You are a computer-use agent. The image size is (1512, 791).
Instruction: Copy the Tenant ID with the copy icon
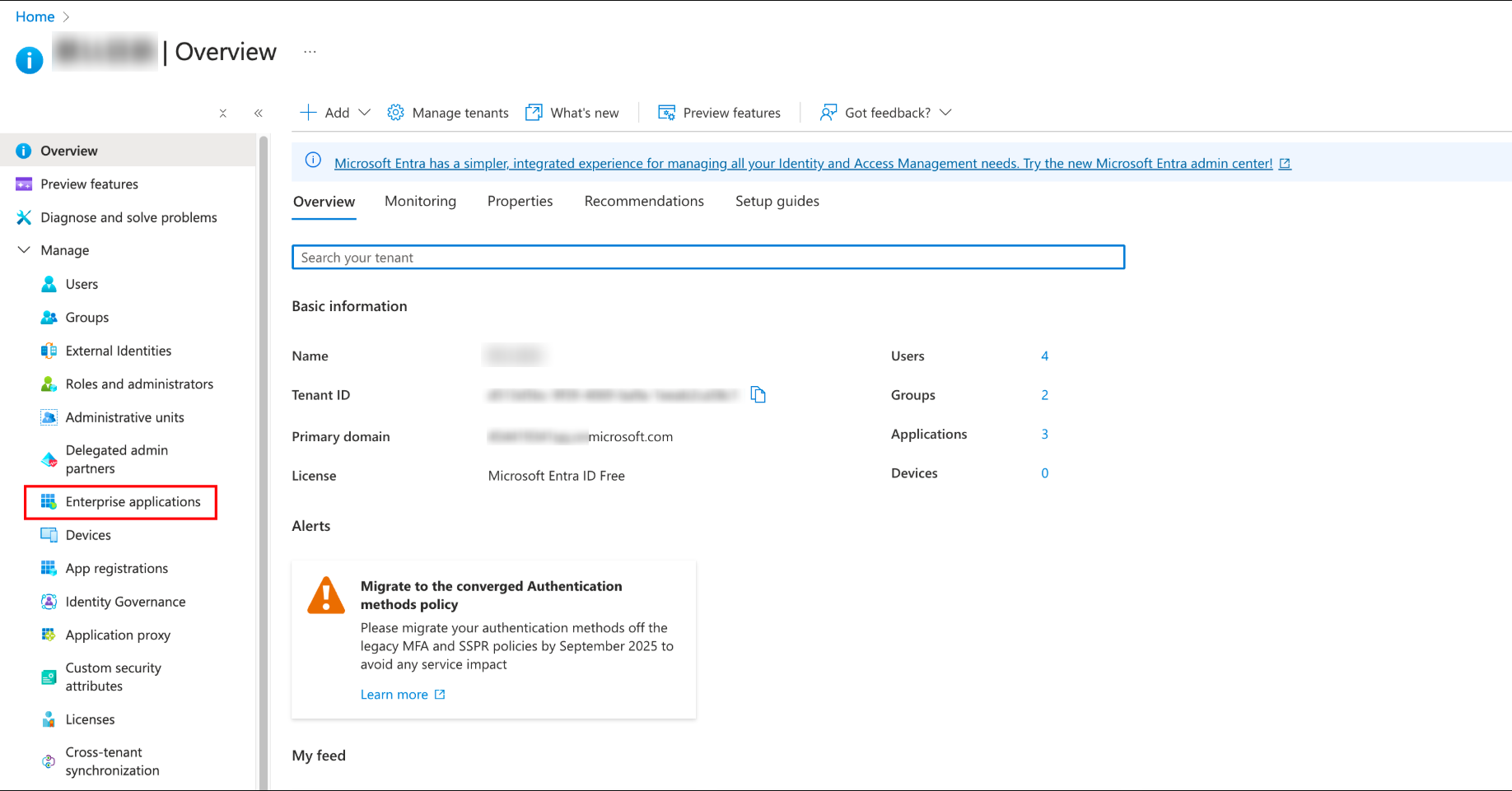click(x=758, y=395)
